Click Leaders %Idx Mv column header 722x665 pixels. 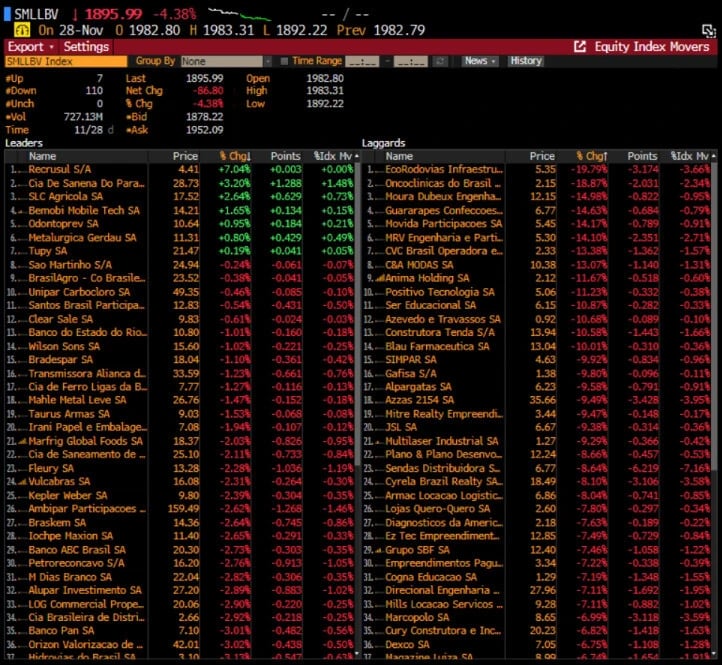(333, 156)
